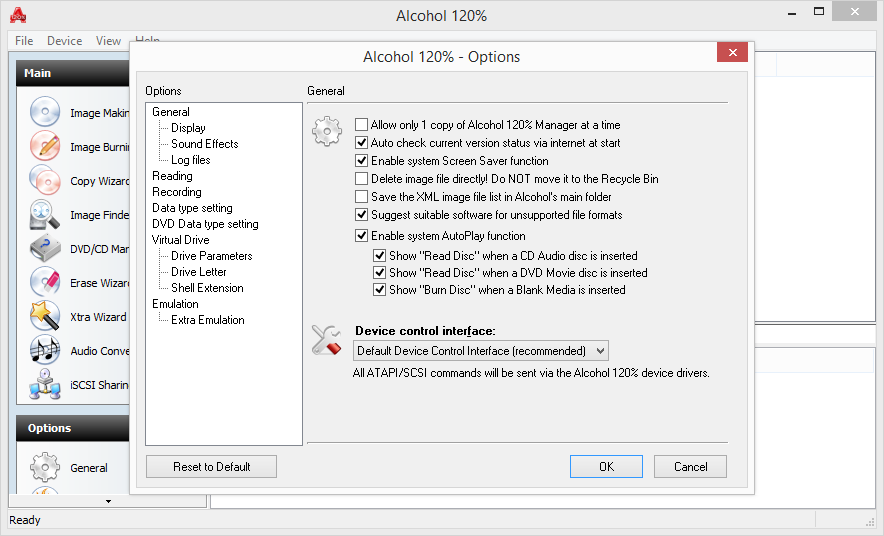The height and width of the screenshot is (536, 884).
Task: Click the Options panel header in sidebar
Action: click(x=73, y=428)
